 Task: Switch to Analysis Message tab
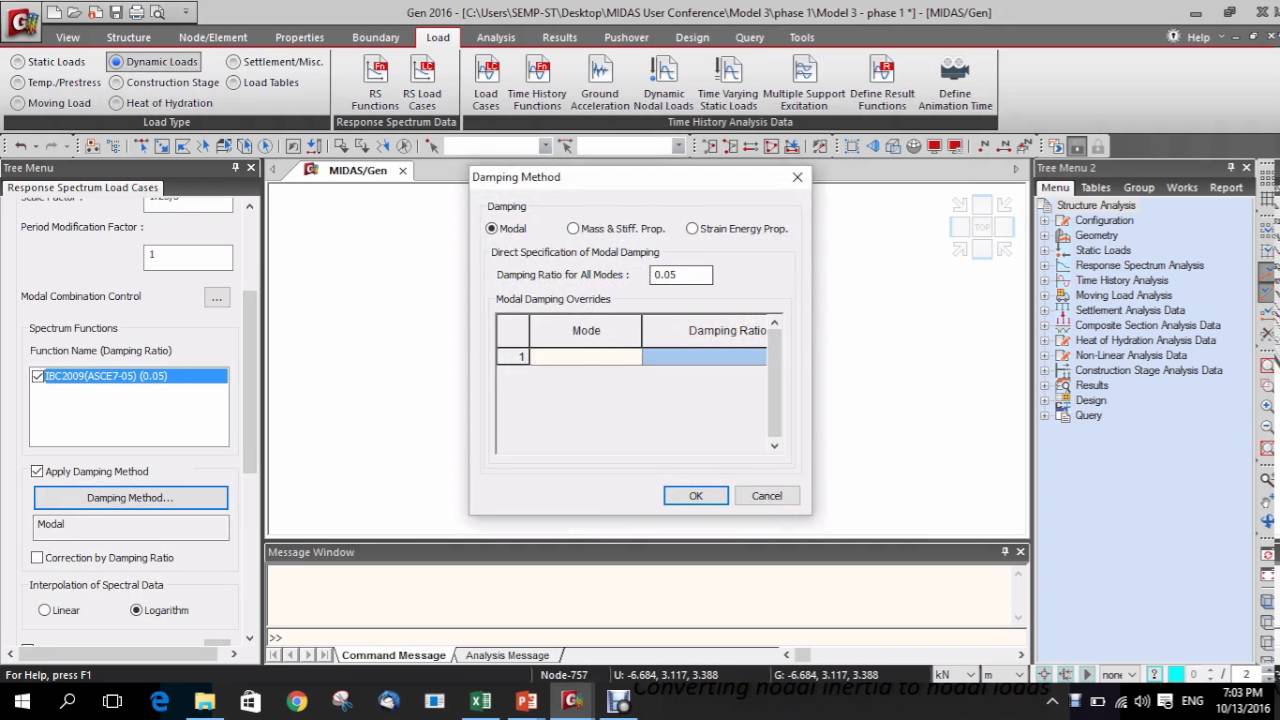point(507,655)
